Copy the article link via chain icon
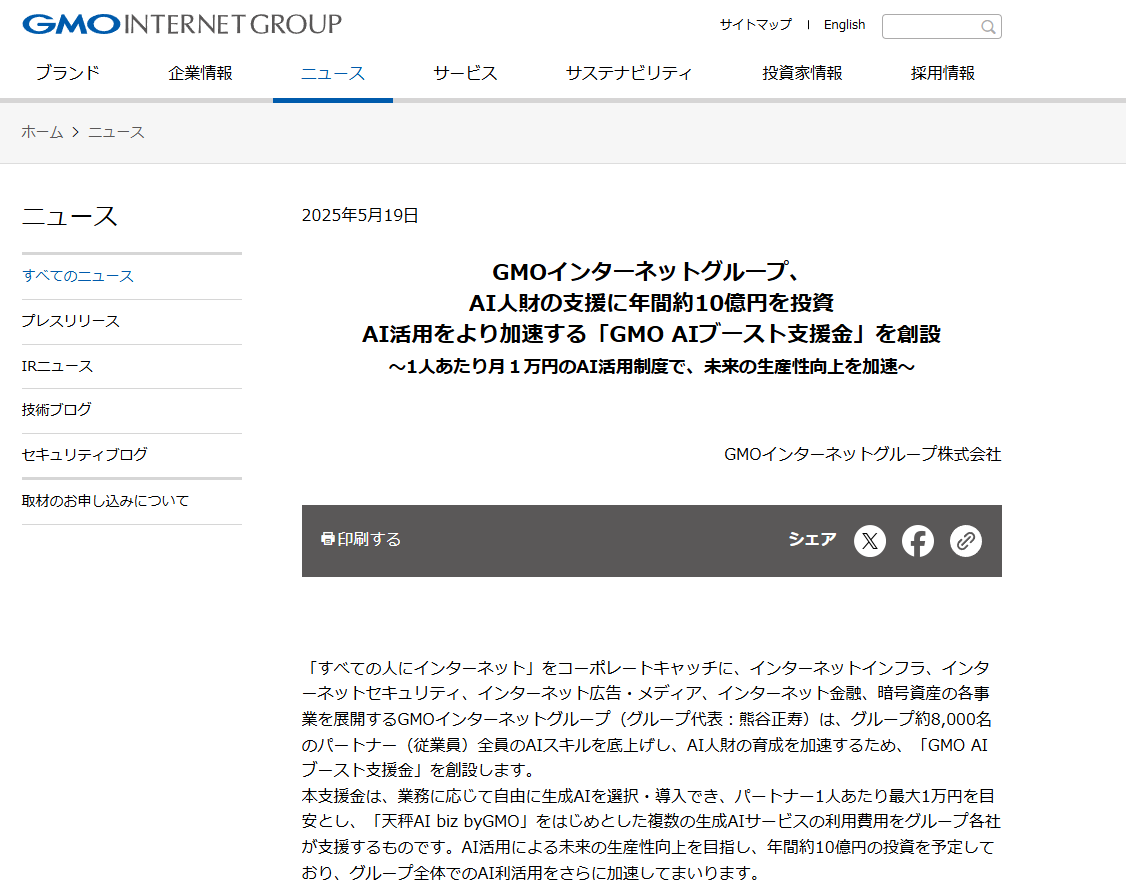This screenshot has width=1126, height=887. pos(966,541)
